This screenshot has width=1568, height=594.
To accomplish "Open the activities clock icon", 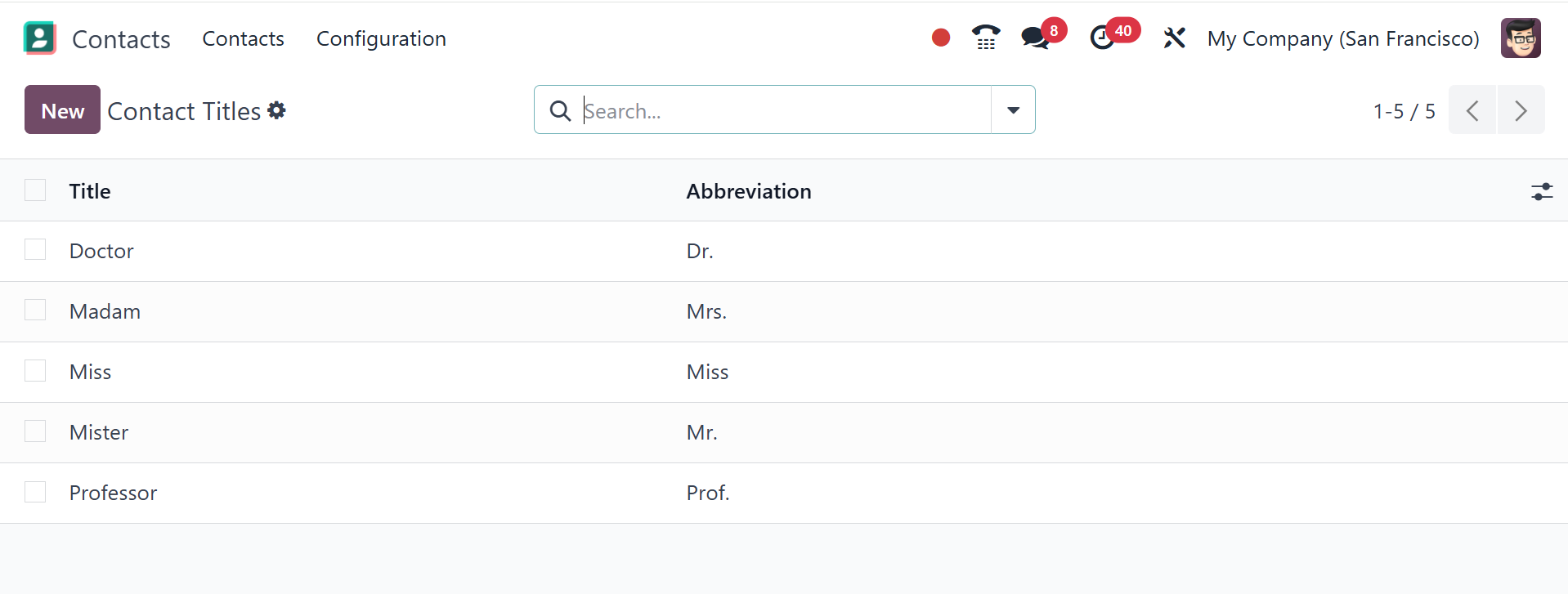I will click(x=1103, y=38).
